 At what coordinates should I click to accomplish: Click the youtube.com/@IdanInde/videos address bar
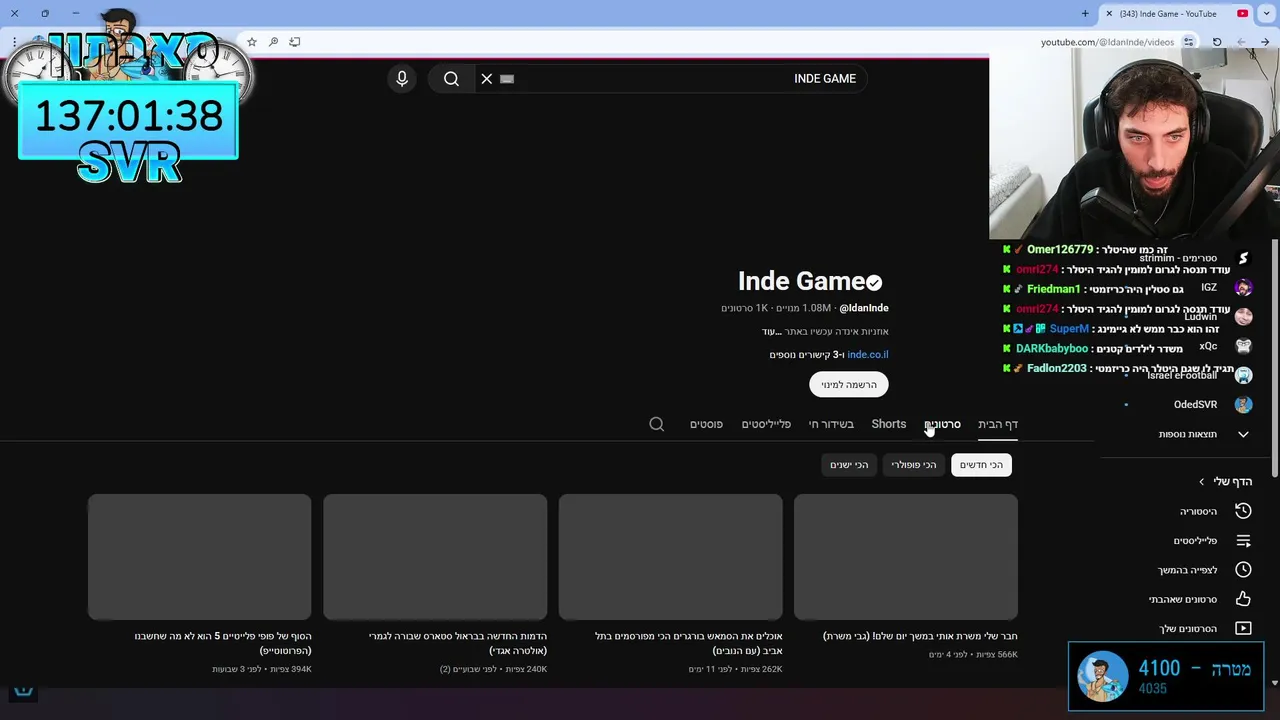click(x=1107, y=42)
